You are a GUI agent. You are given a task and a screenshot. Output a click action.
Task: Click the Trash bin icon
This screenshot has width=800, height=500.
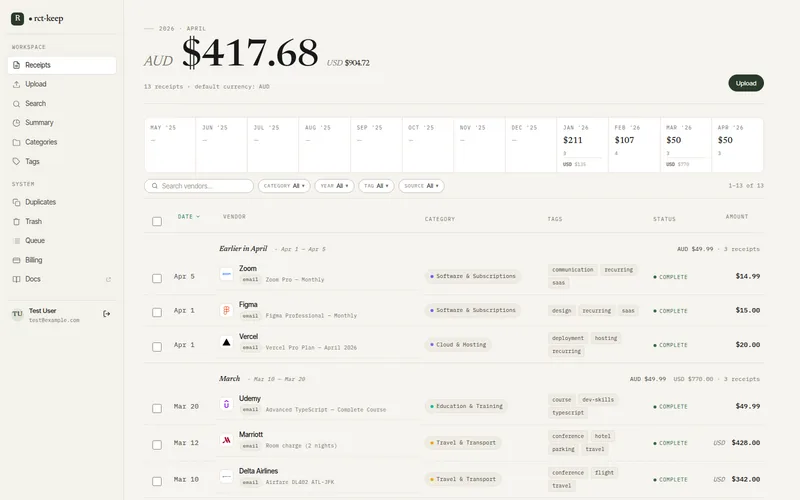tap(16, 221)
